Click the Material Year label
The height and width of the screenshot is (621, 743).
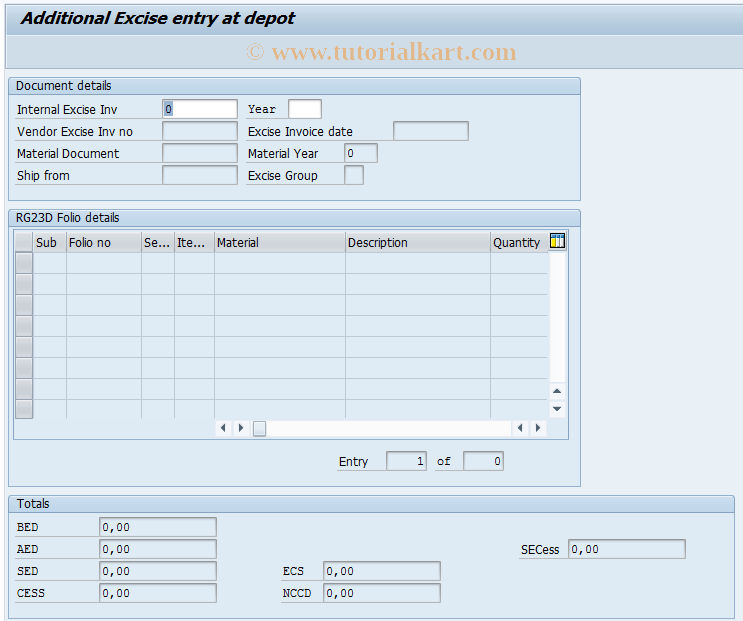tap(283, 153)
